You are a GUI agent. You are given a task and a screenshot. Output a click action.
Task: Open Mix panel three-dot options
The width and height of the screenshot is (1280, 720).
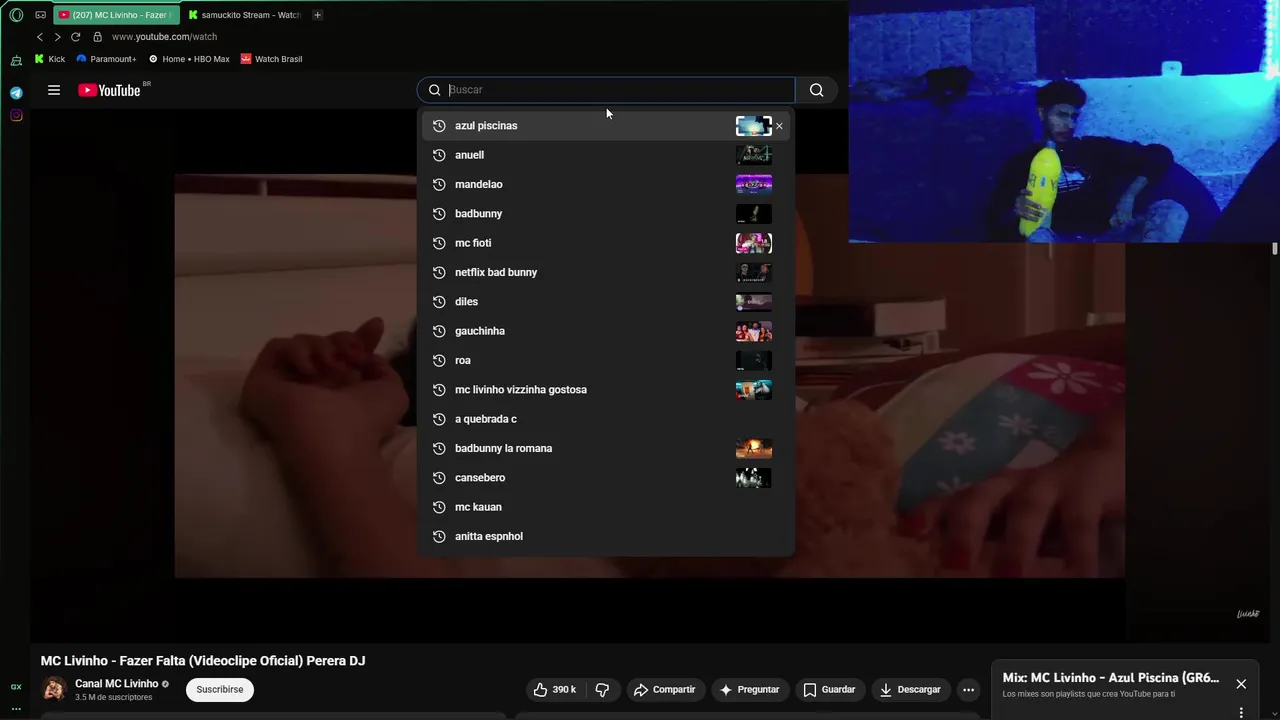1241,712
